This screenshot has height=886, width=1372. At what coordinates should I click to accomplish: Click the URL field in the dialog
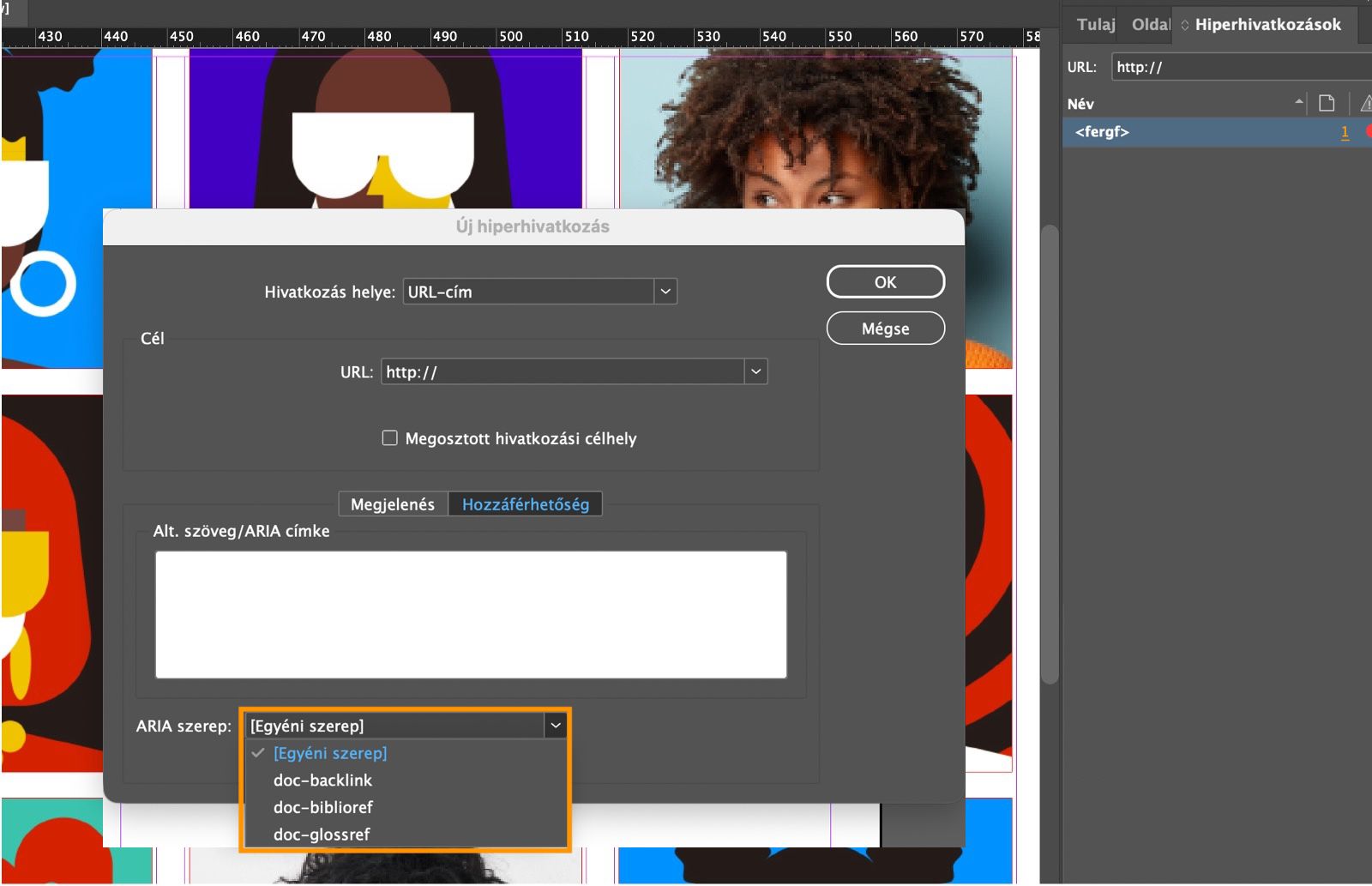click(x=563, y=371)
